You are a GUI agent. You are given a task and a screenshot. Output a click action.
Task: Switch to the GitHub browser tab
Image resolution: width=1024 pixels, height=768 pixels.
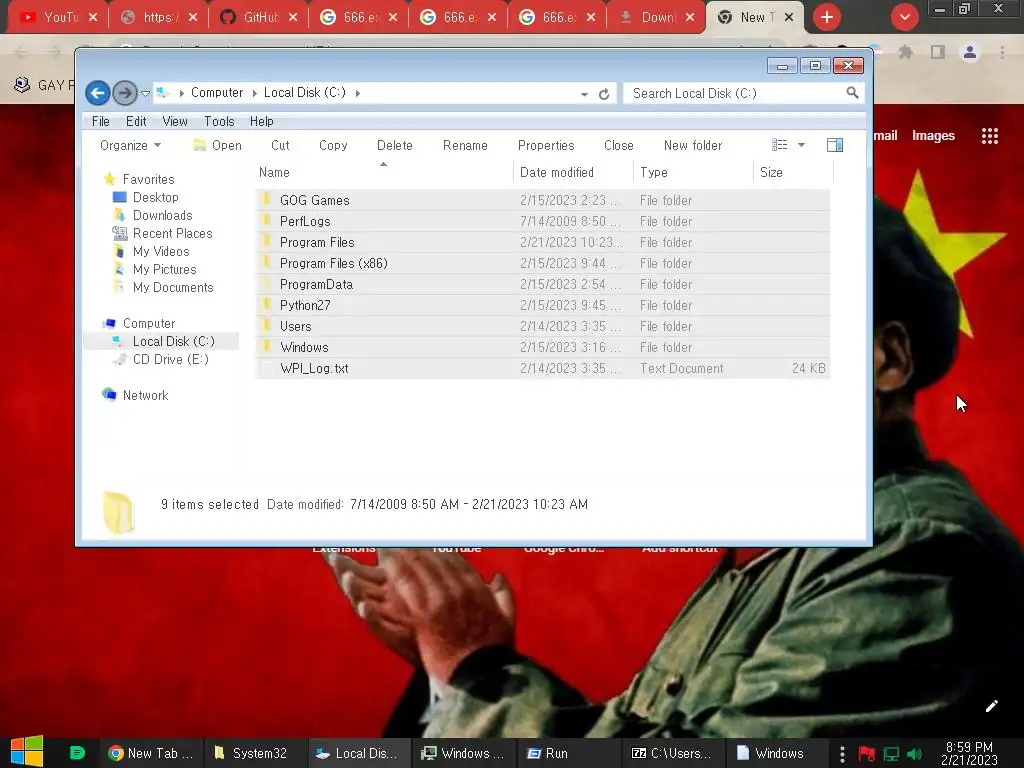259,17
